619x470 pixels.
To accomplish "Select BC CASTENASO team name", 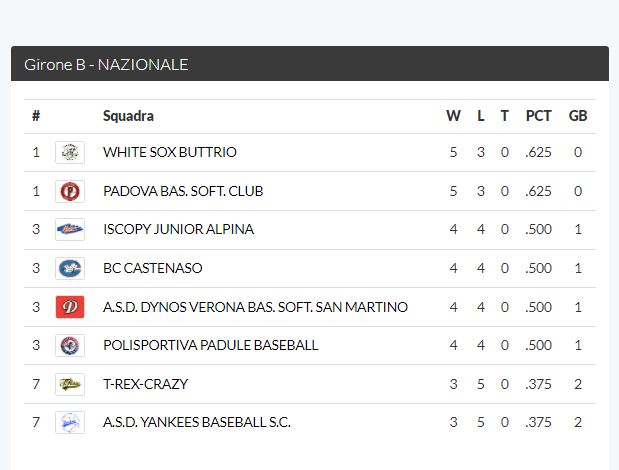I will point(153,268).
